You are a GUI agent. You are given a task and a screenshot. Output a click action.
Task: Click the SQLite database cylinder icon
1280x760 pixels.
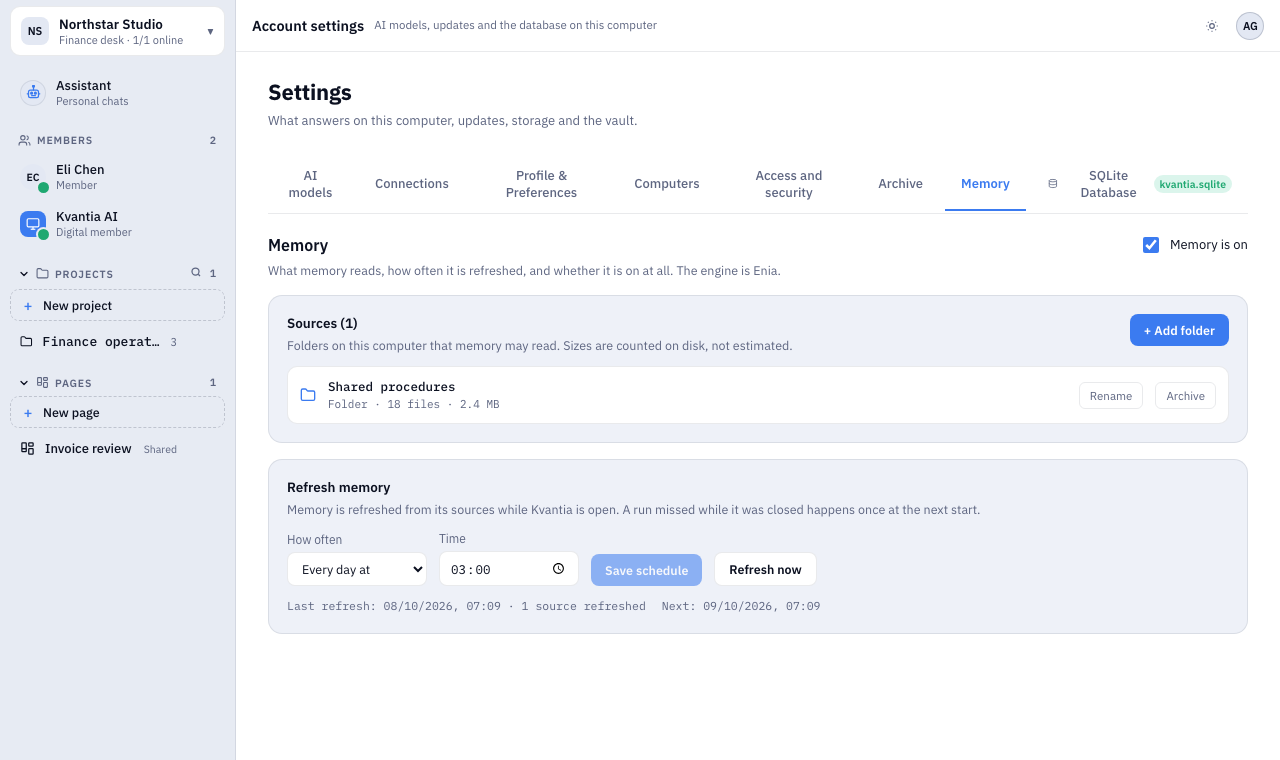[1052, 184]
